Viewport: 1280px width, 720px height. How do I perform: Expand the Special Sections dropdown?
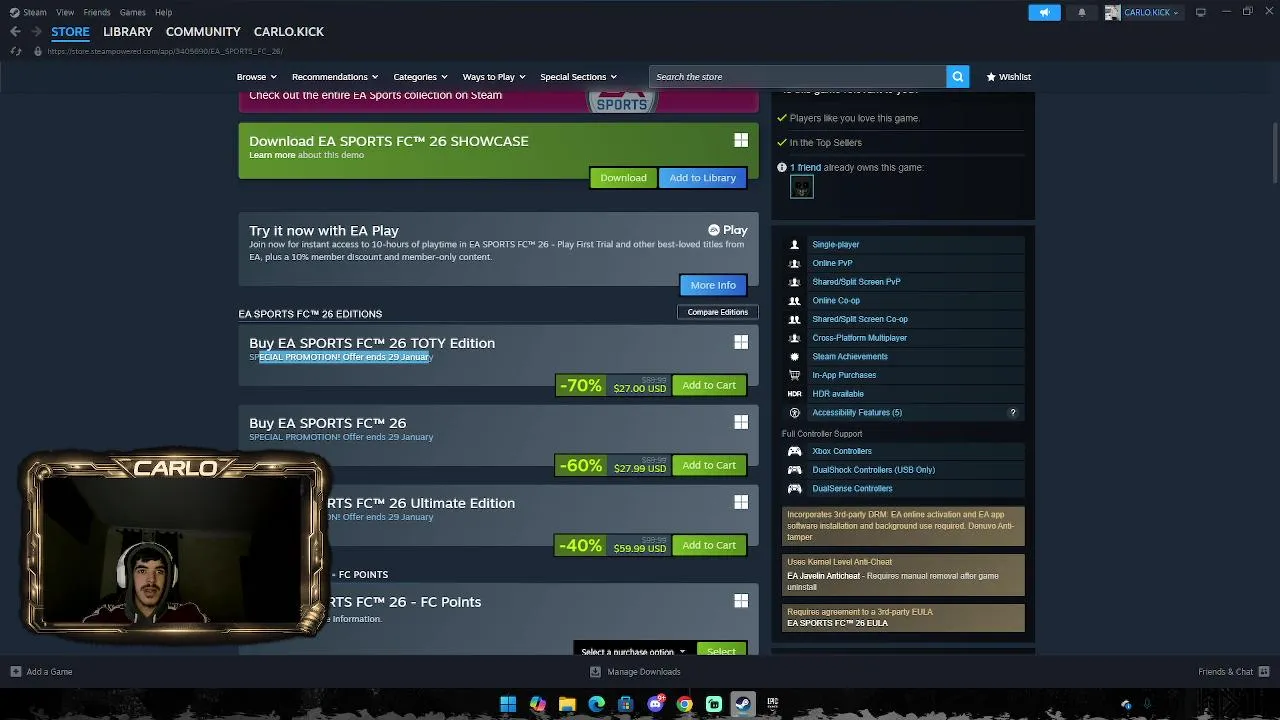pos(578,77)
